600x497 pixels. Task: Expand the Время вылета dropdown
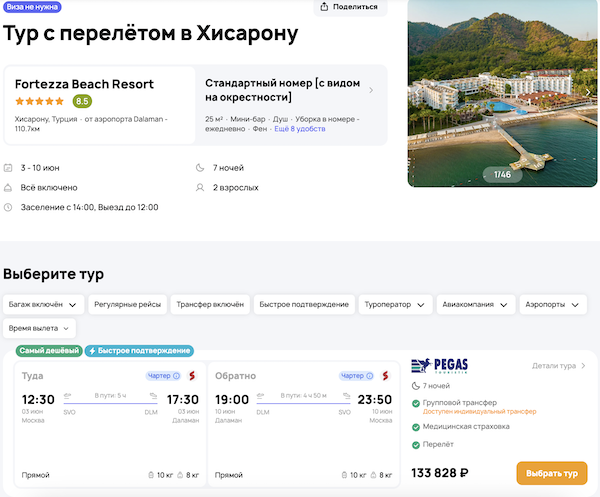[x=40, y=328]
